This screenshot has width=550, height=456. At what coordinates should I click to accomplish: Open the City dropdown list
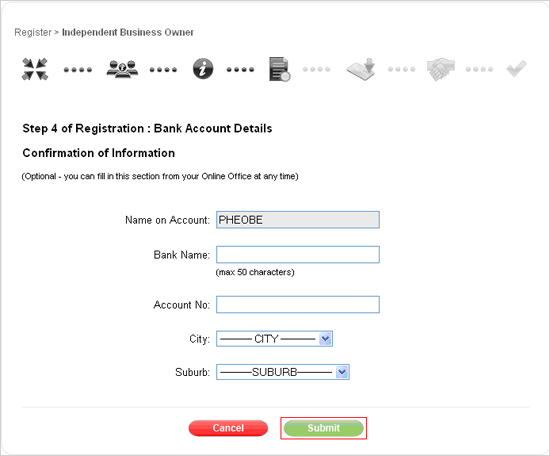(x=274, y=339)
